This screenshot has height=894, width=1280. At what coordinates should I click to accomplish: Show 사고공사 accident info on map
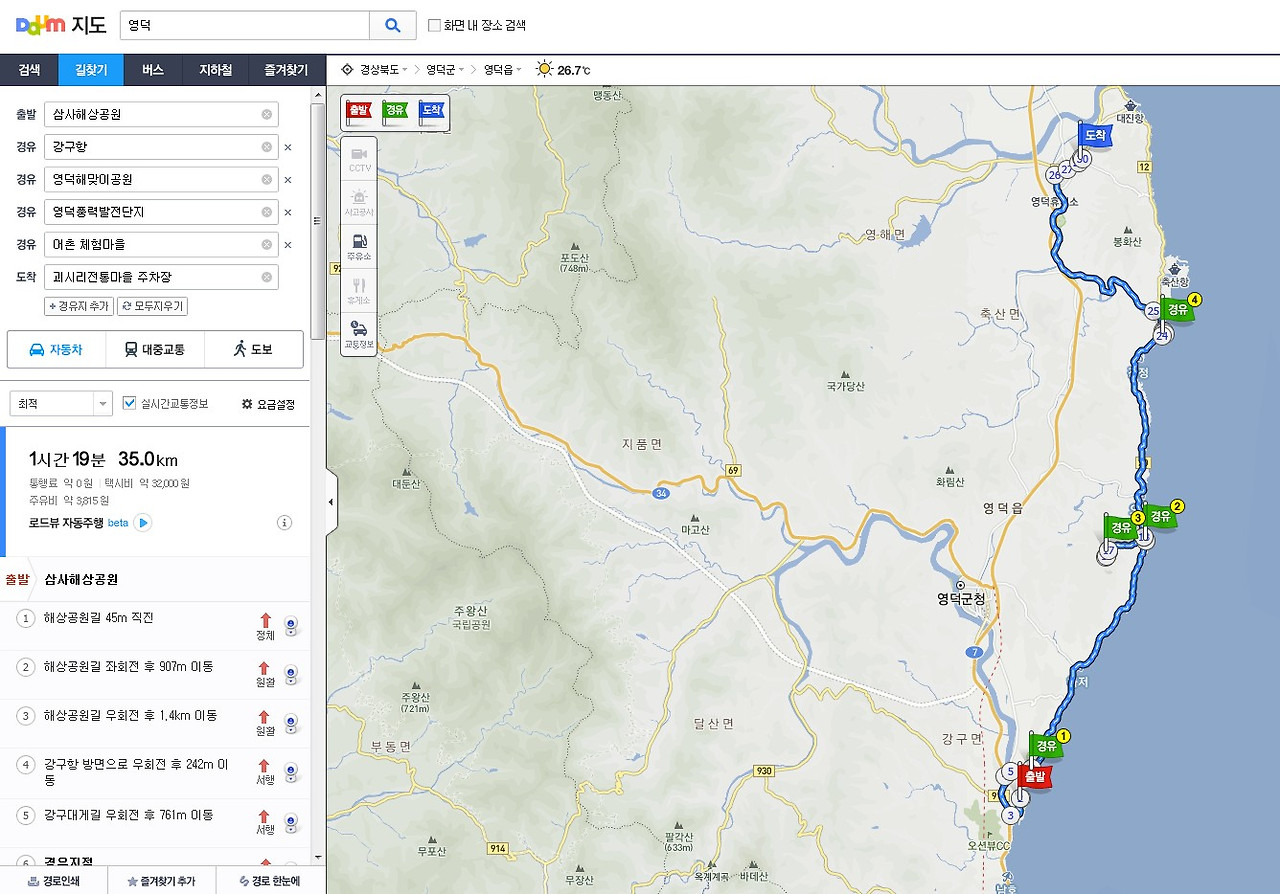click(x=359, y=202)
